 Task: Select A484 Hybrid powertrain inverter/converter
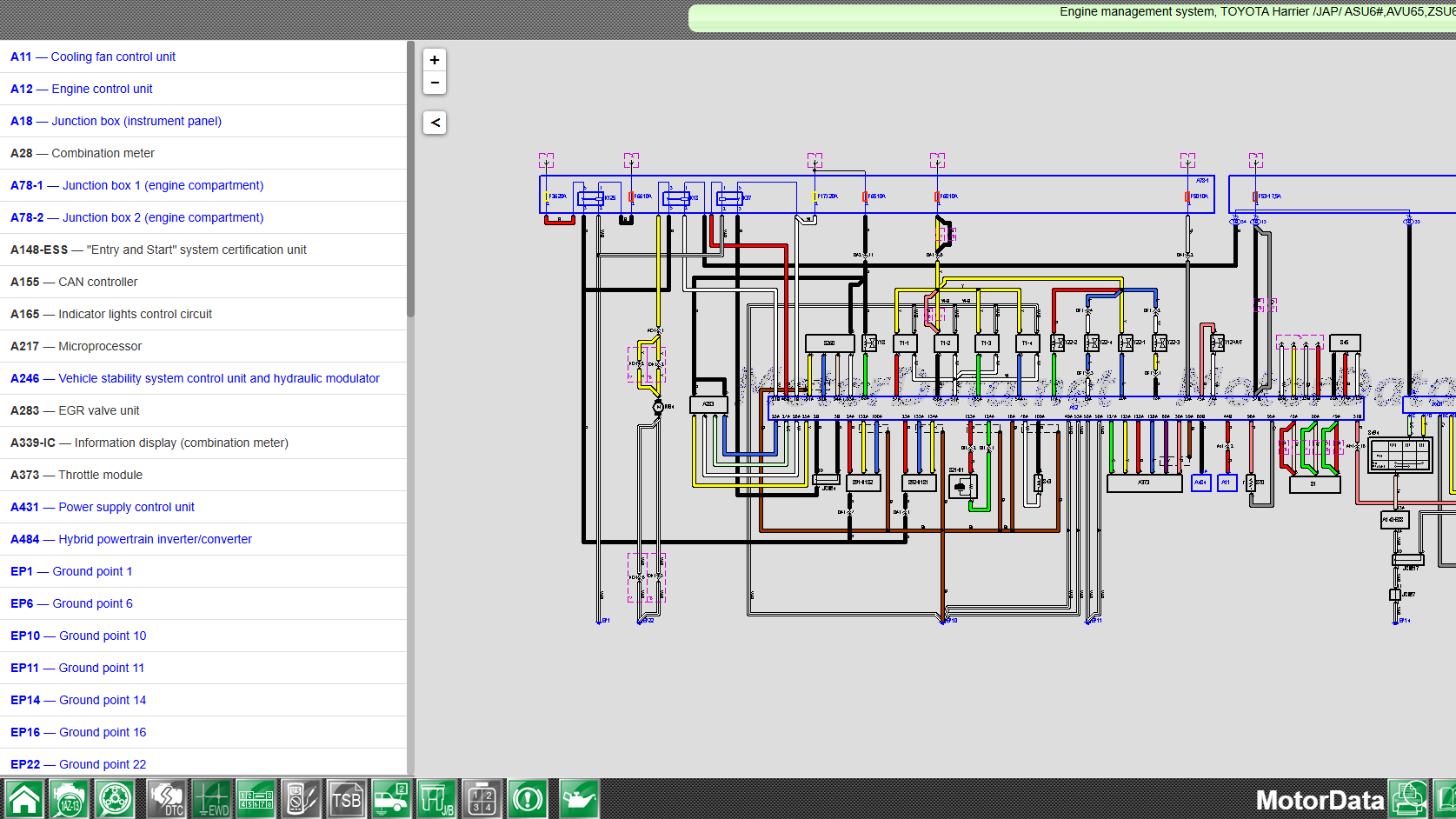point(130,539)
